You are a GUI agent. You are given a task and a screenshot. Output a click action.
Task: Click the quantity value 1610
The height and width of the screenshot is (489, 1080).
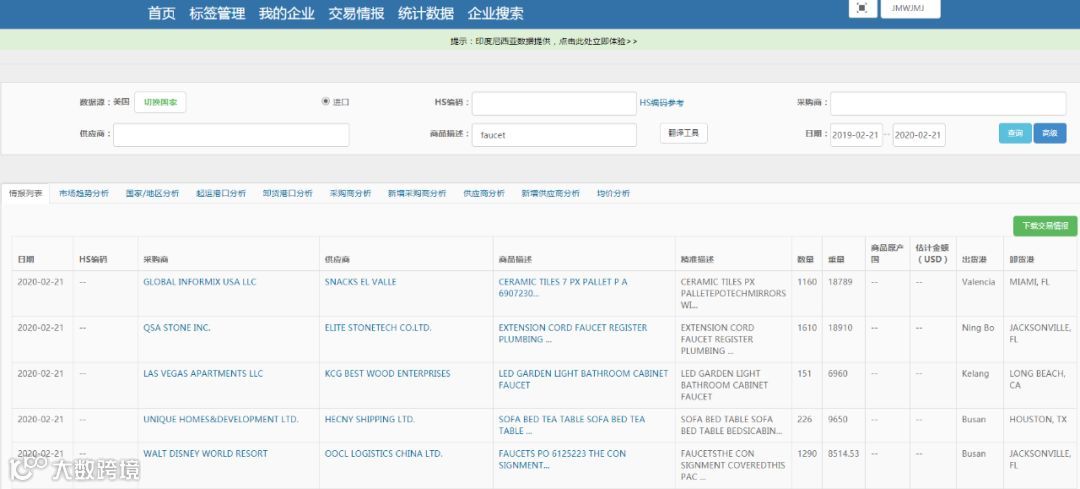(807, 328)
